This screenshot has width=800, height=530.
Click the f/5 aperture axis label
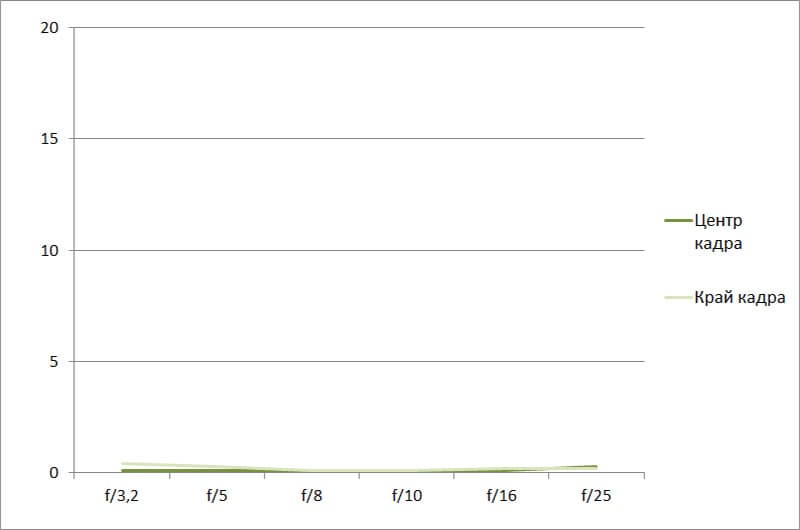tap(216, 495)
